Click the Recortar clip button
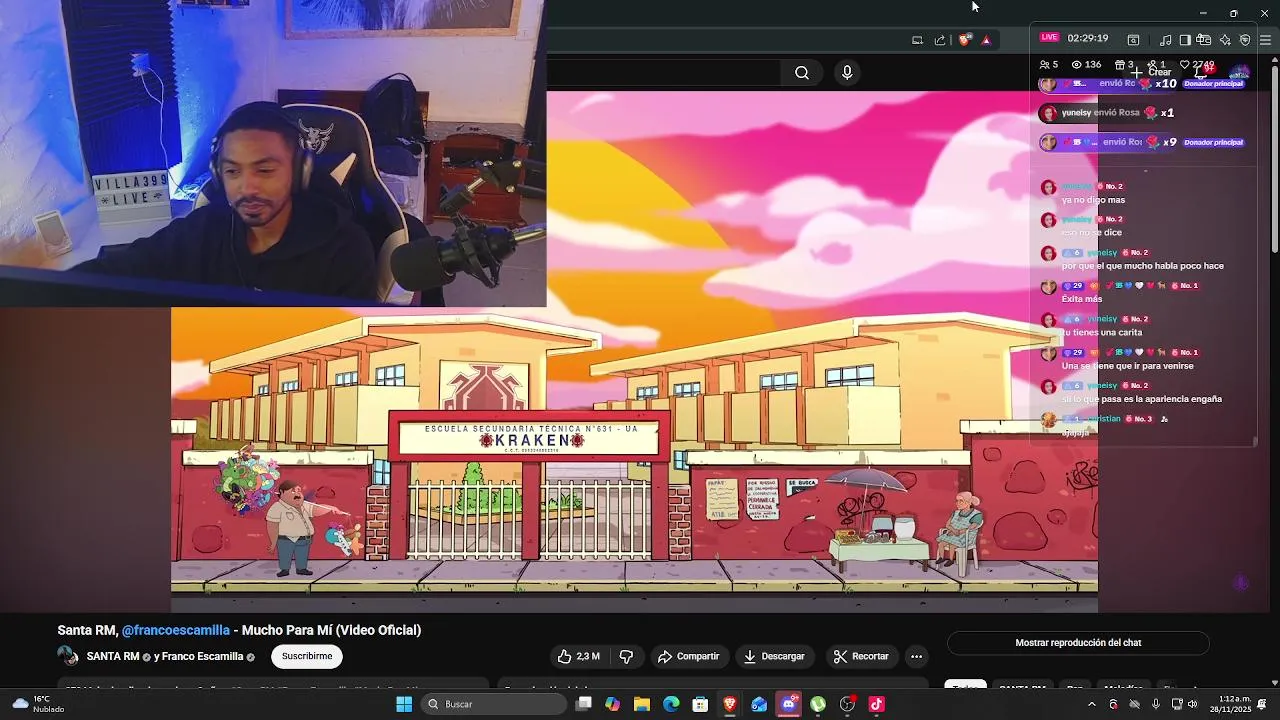Viewport: 1280px width, 720px height. click(861, 656)
